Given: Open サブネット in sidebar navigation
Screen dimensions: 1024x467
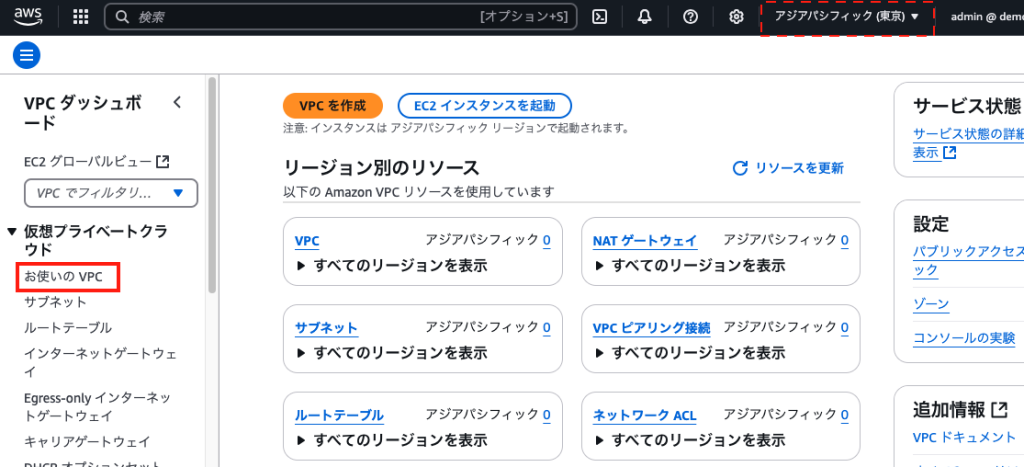Looking at the screenshot, I should pos(55,302).
